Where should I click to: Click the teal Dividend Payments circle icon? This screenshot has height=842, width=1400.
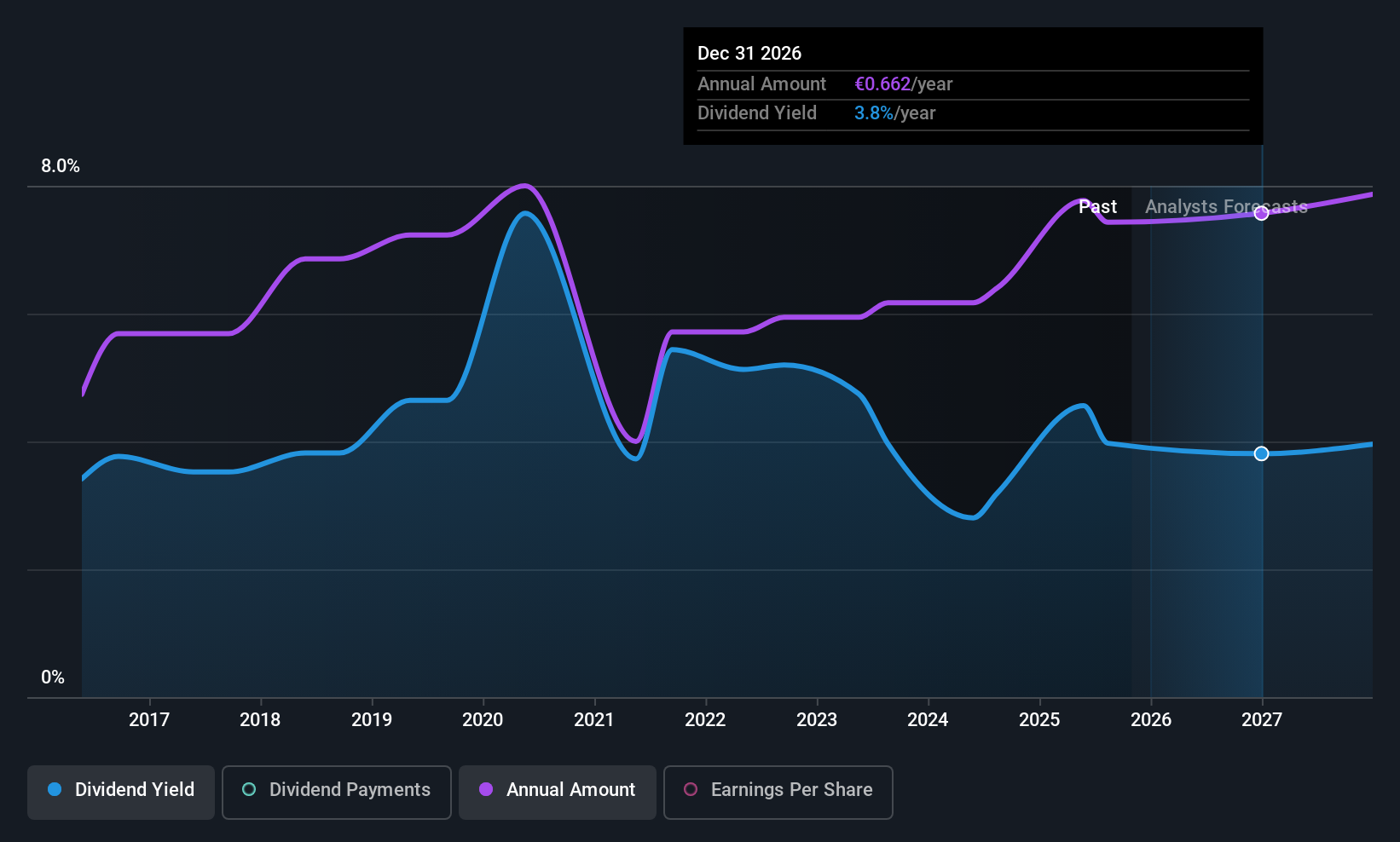(248, 790)
